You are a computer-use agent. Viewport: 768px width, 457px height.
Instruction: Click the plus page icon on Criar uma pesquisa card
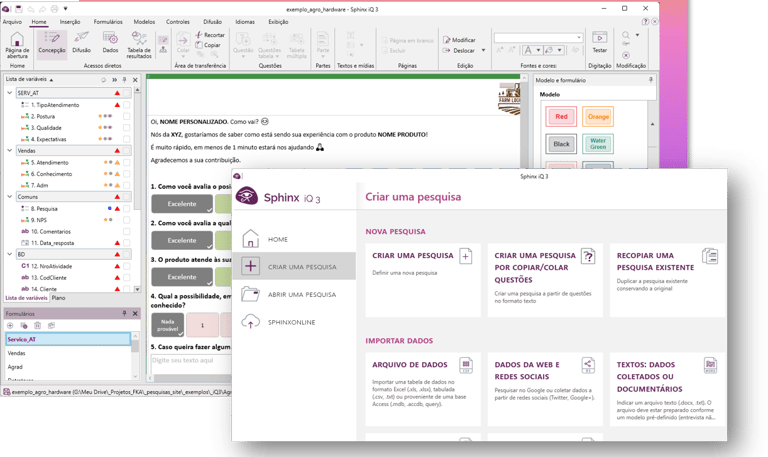pos(466,256)
